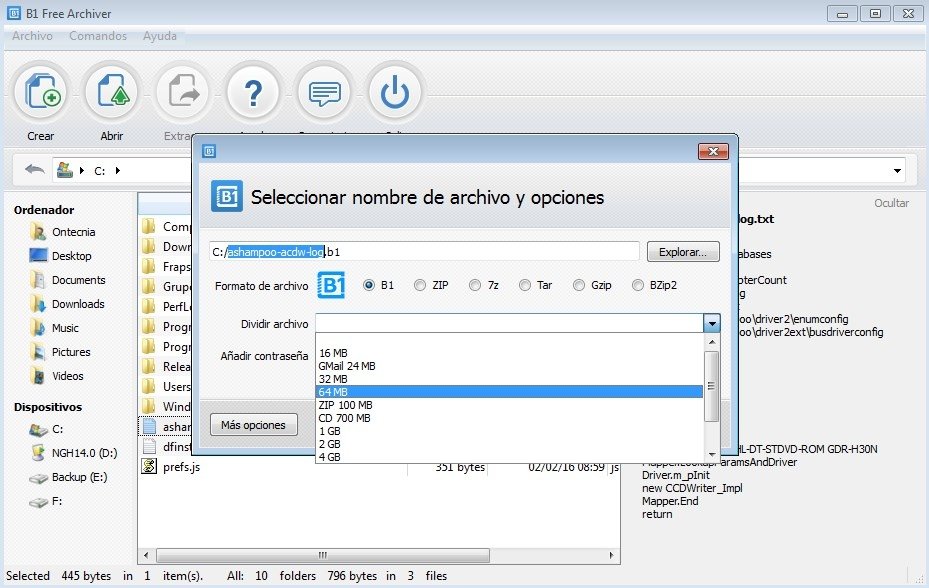This screenshot has width=929, height=588.
Task: Open the Comandos menu
Action: pos(98,36)
